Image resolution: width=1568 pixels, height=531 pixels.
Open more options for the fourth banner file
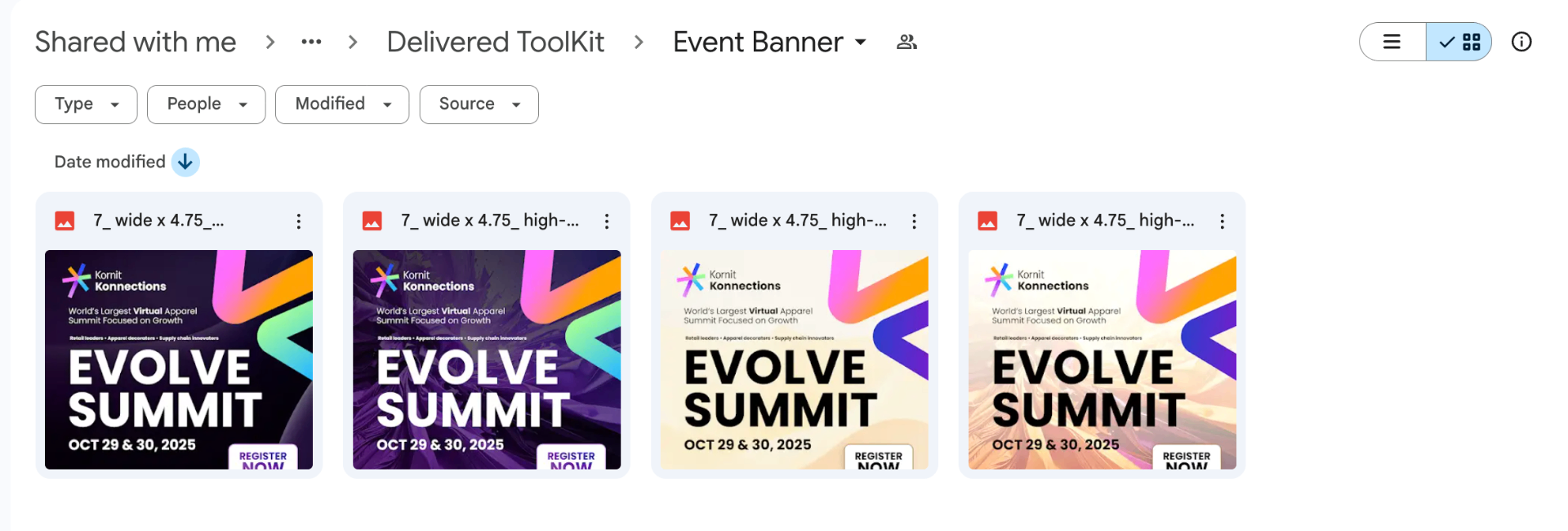[1222, 221]
